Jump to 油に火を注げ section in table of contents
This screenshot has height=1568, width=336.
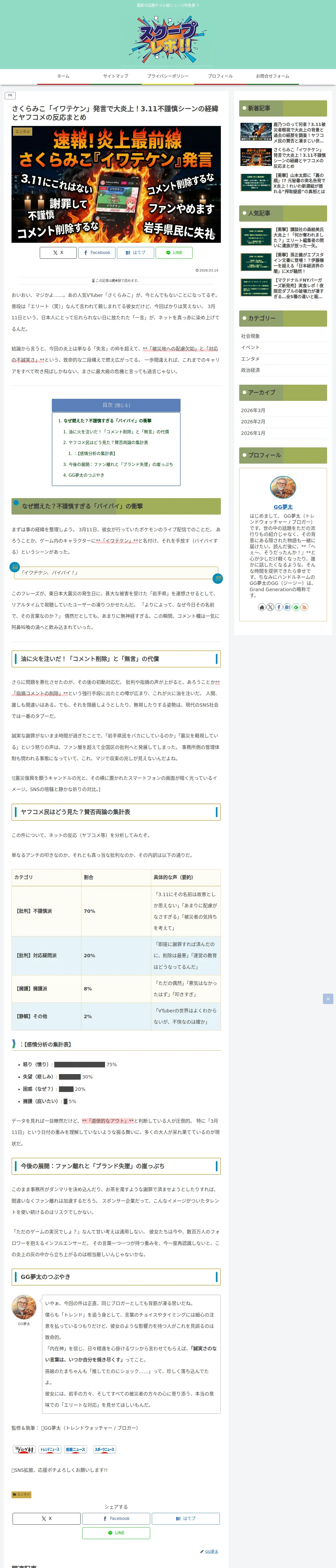[x=119, y=431]
